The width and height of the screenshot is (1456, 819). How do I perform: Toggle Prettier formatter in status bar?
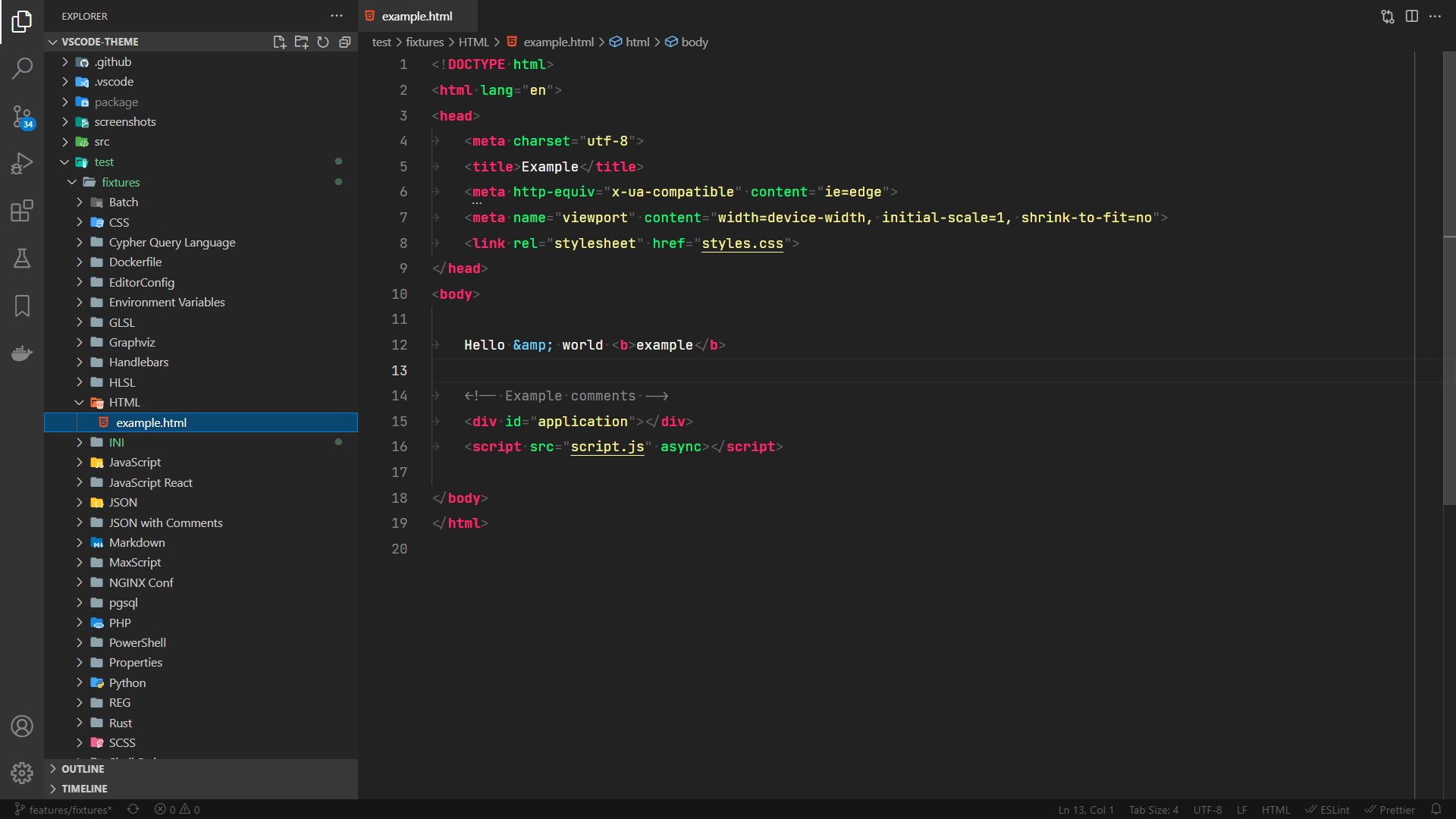pyautogui.click(x=1390, y=809)
